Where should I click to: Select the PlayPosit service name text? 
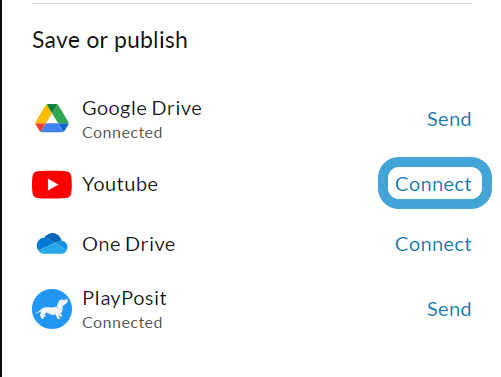click(x=124, y=298)
